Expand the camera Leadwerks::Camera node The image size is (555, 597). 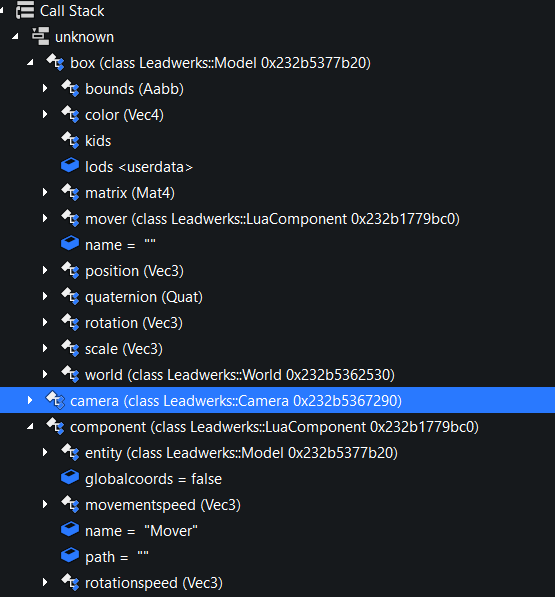[30, 400]
